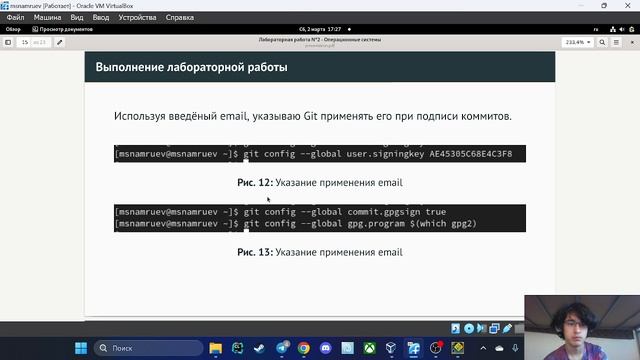Click the volume icon in GNOME top bar
Viewport: 640px width, 360px height.
click(x=622, y=29)
